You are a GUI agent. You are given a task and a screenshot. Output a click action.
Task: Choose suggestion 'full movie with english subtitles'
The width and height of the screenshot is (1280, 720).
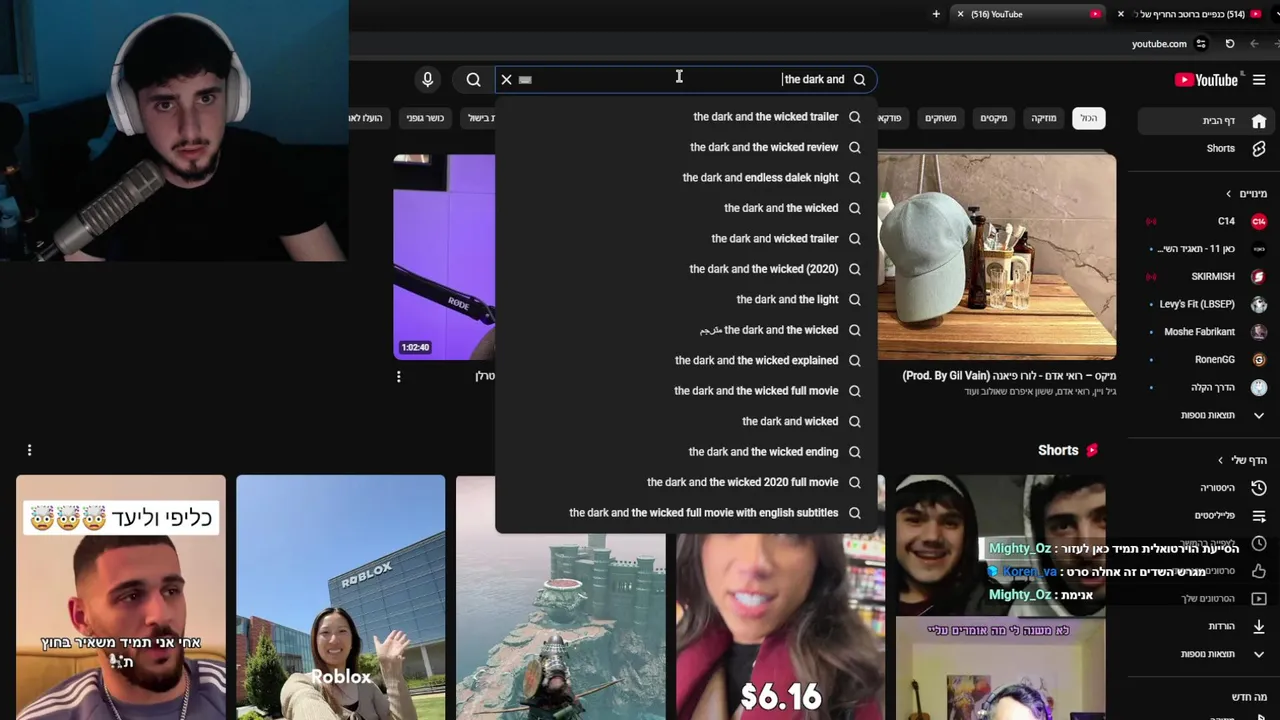[686, 513]
